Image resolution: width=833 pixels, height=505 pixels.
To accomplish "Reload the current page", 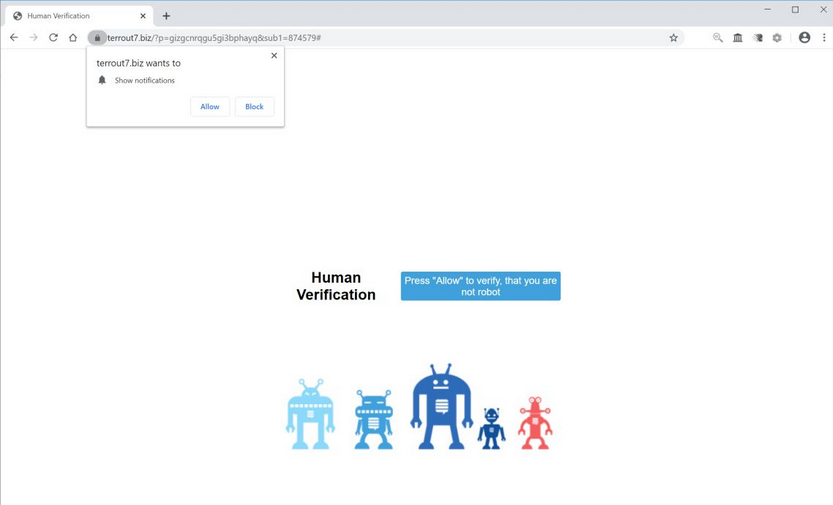I will point(53,38).
